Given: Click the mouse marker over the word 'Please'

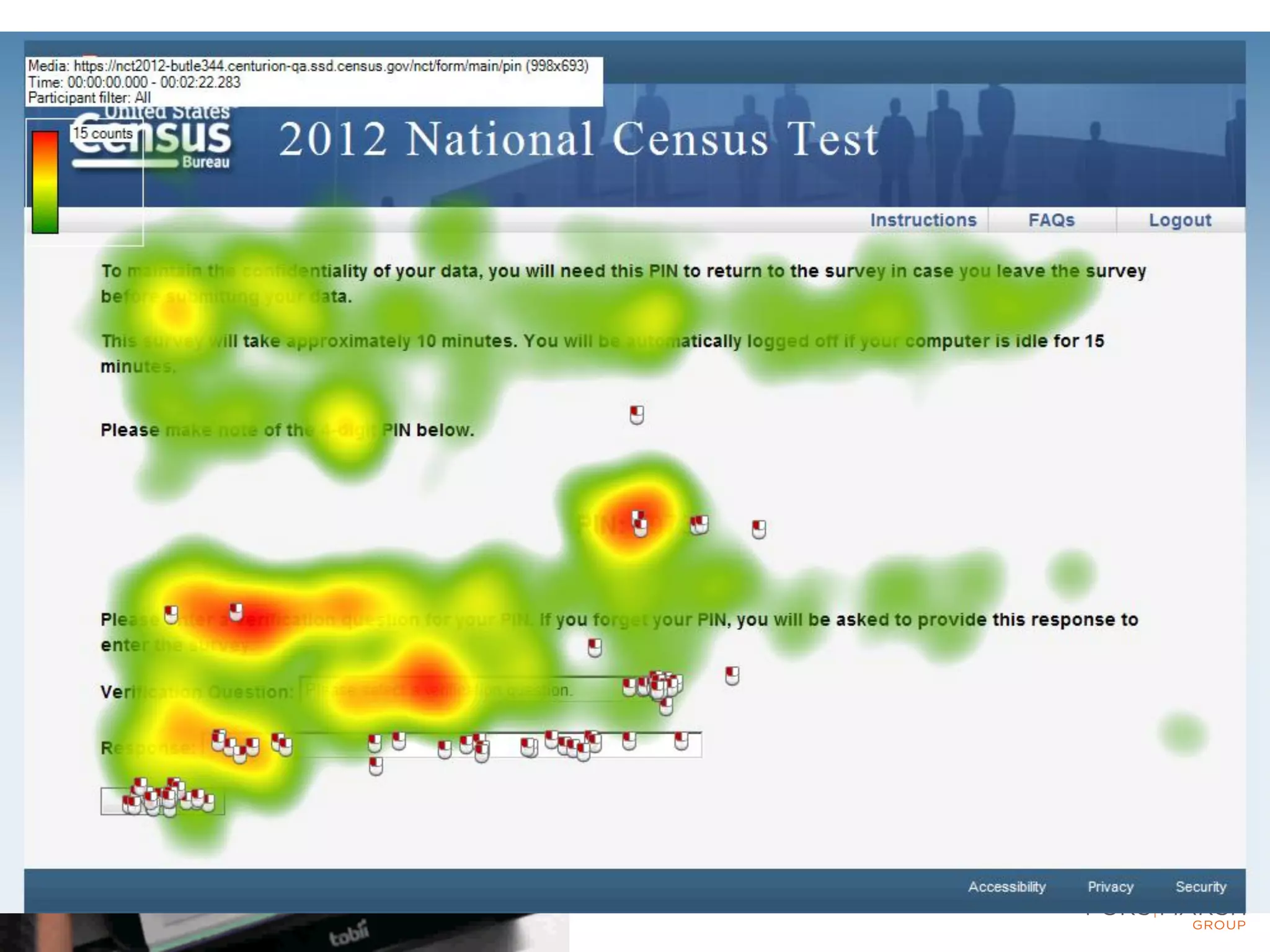Looking at the screenshot, I should (171, 615).
